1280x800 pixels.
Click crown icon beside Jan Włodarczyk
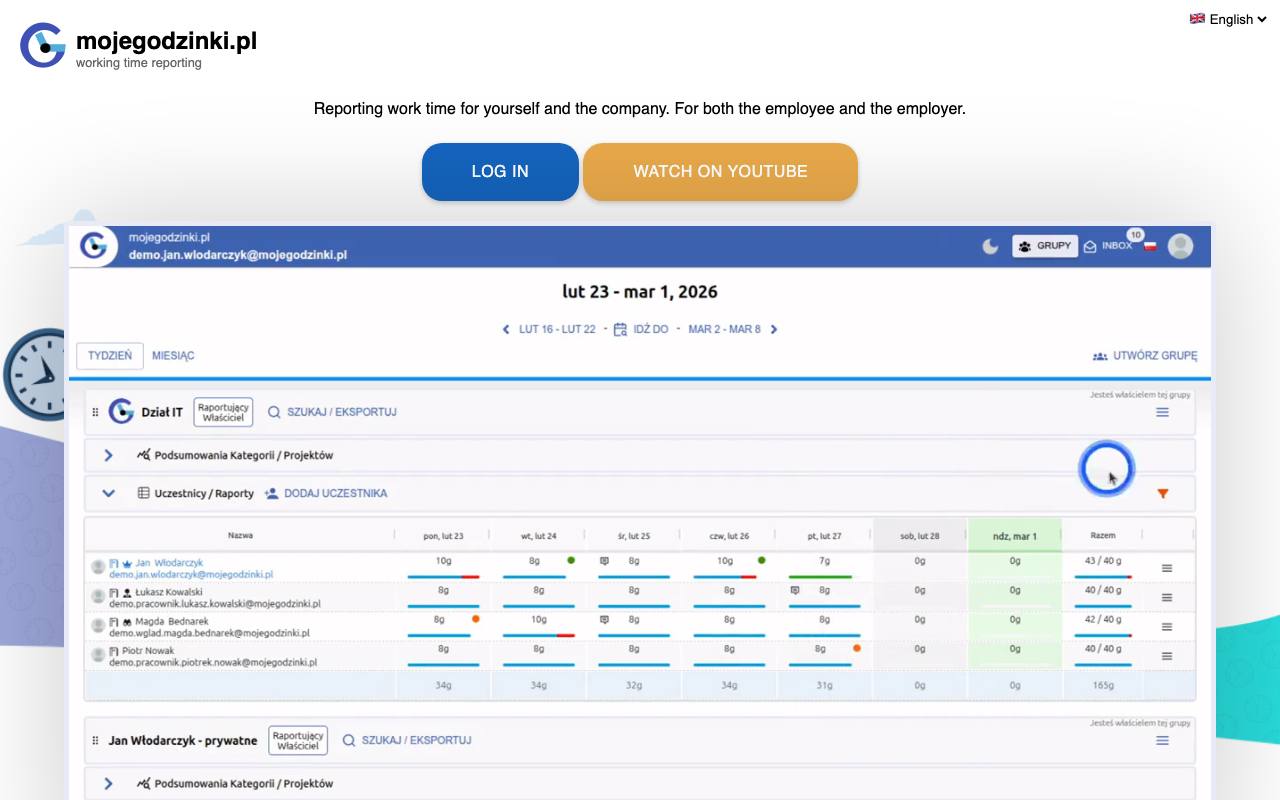(x=127, y=564)
